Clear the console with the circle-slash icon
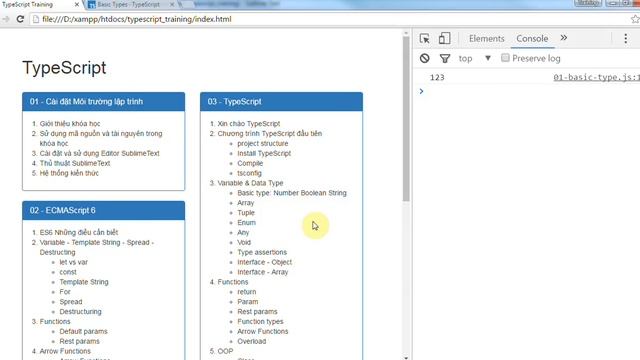 click(x=424, y=58)
